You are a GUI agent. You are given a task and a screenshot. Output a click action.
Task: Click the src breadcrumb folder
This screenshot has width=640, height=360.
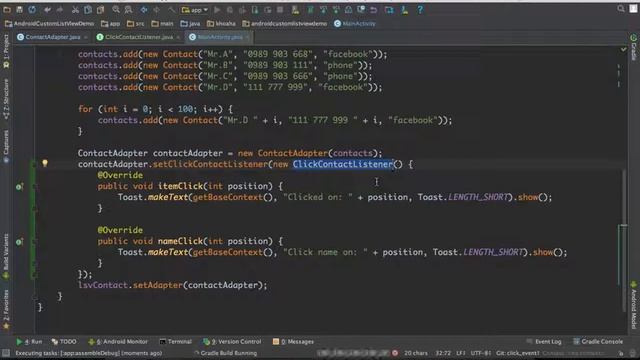click(x=136, y=24)
